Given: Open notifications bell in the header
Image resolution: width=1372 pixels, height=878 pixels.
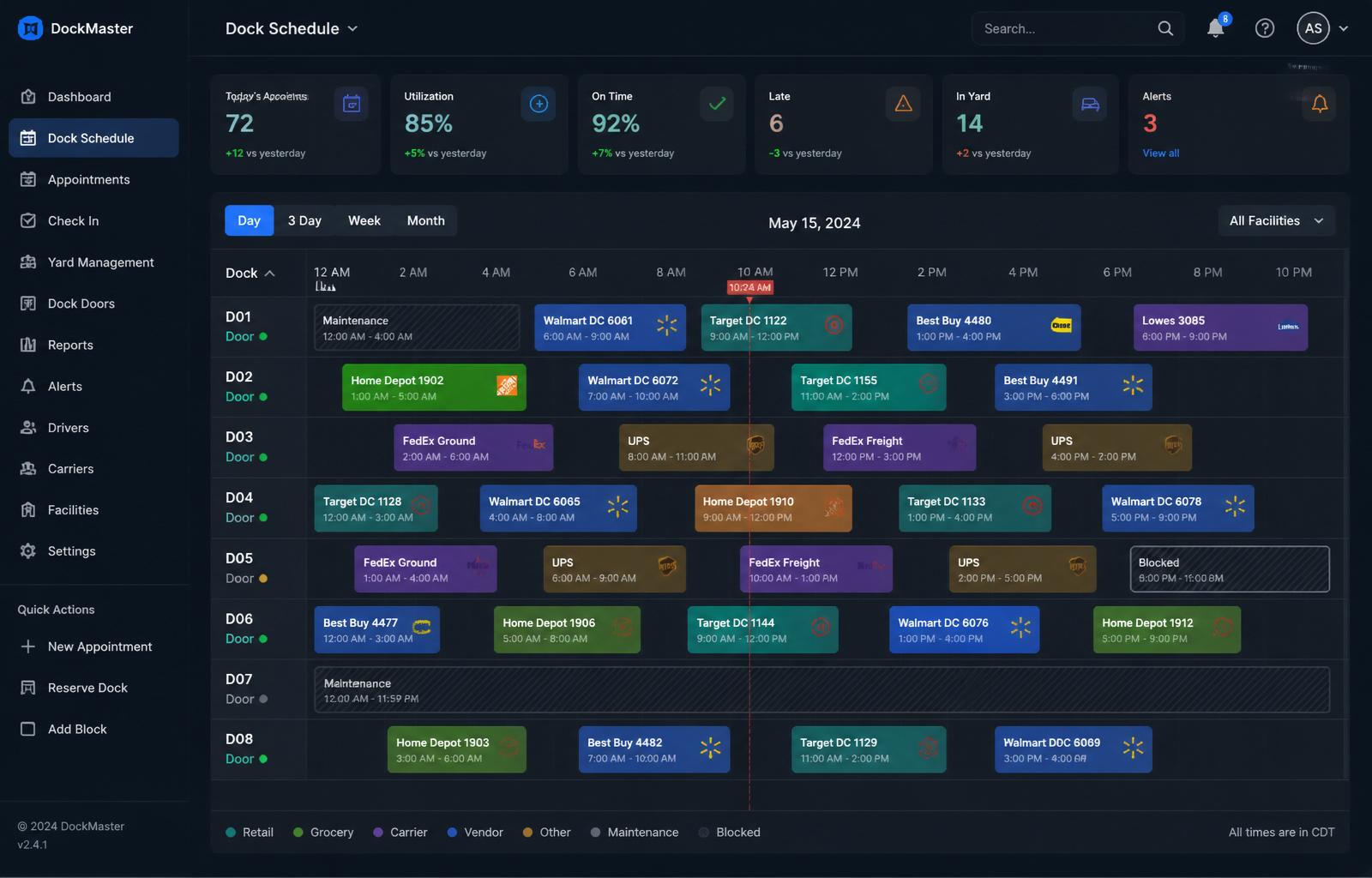Looking at the screenshot, I should pos(1215,28).
